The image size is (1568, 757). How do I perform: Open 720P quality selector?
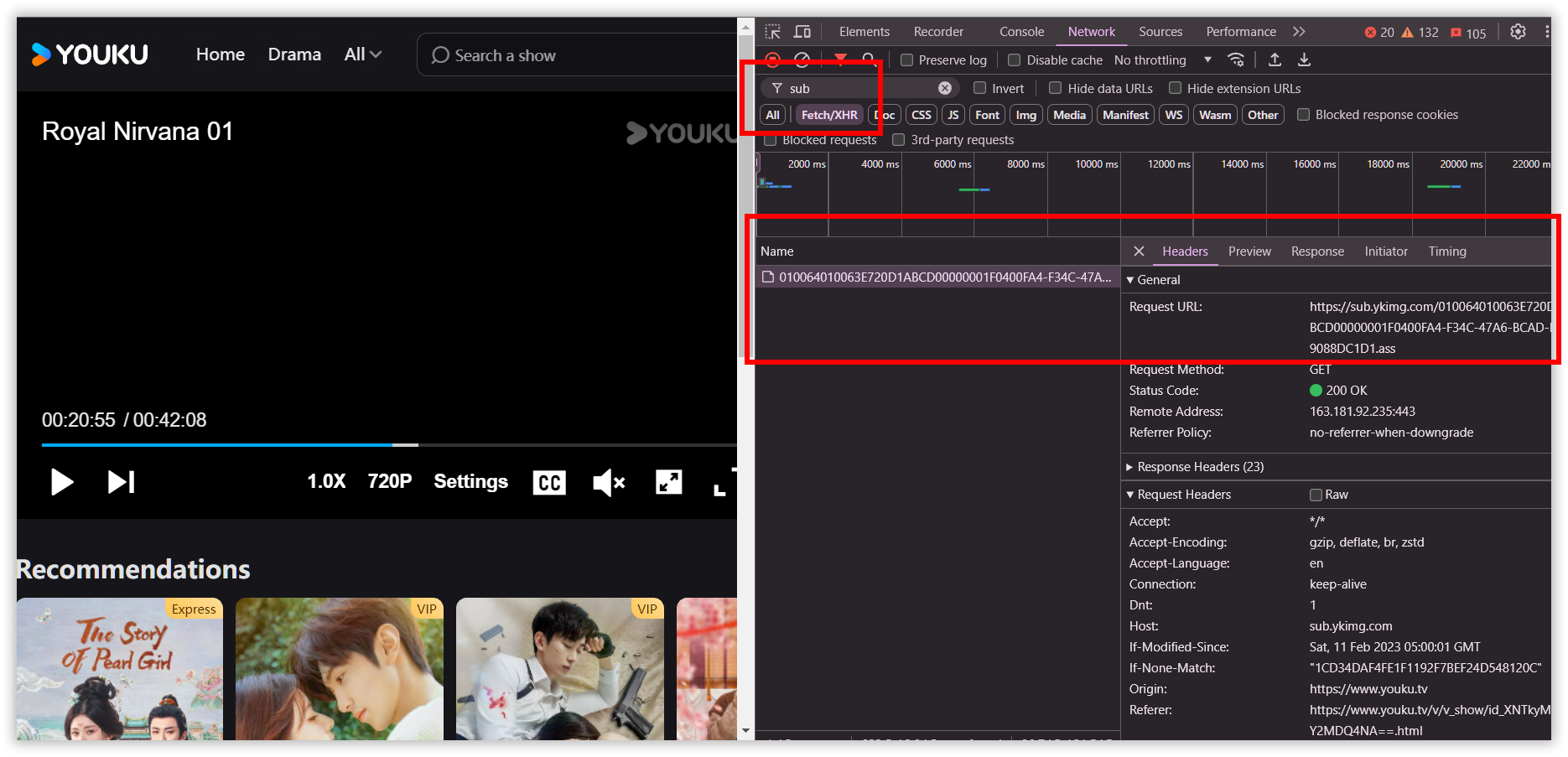[390, 481]
